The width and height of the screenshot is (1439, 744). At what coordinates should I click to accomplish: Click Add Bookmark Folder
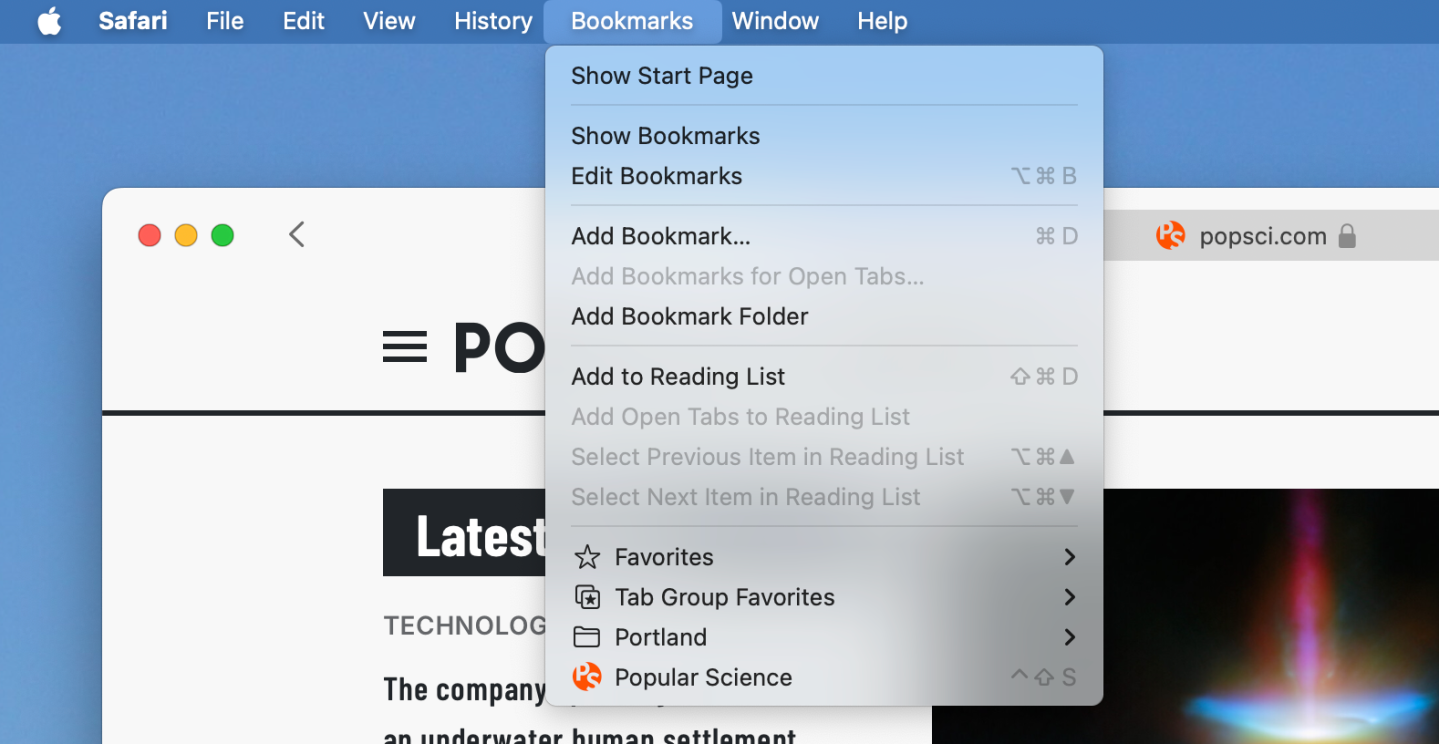pos(689,317)
